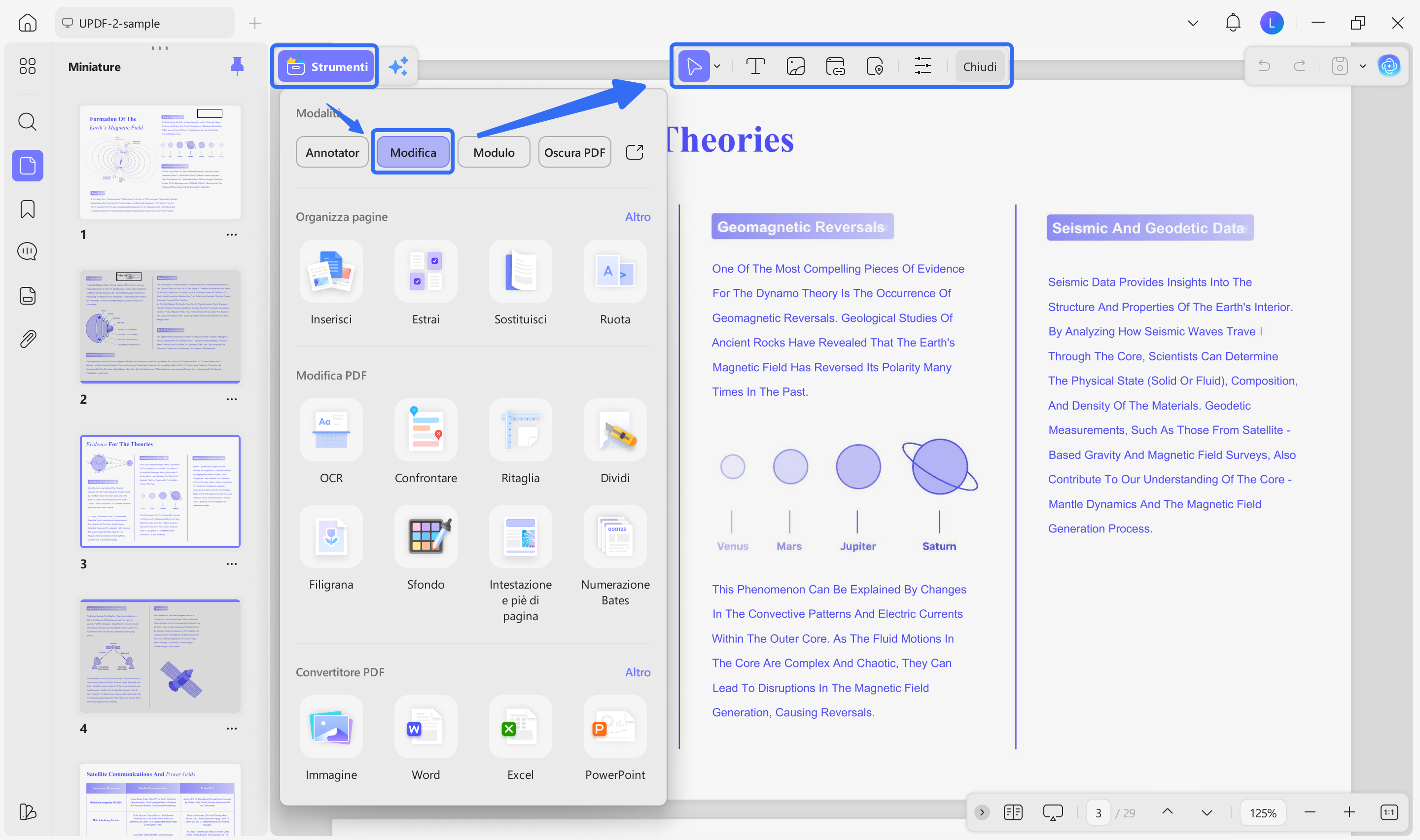Undo the last action
The width and height of the screenshot is (1420, 840).
(1264, 66)
